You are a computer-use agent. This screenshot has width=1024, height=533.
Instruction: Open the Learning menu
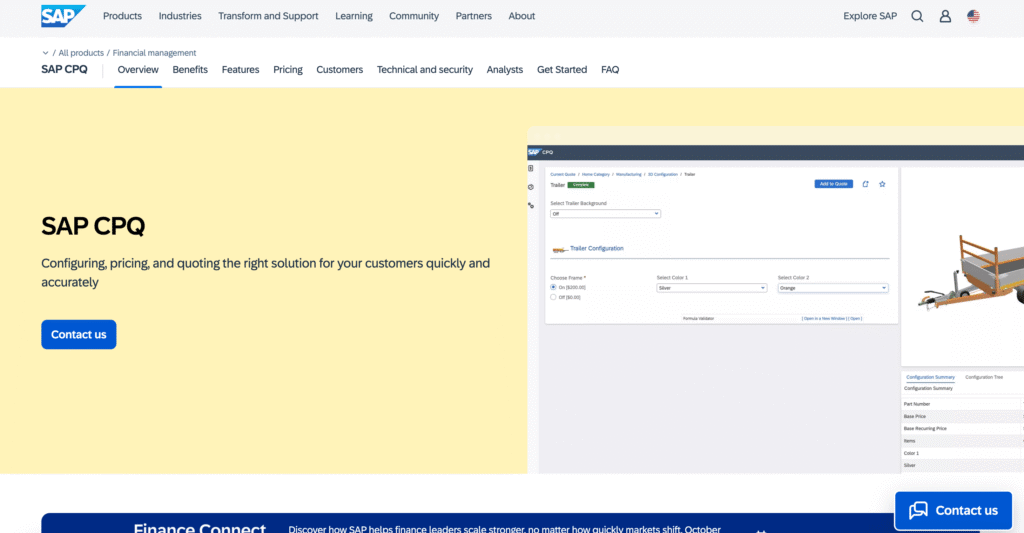[353, 16]
